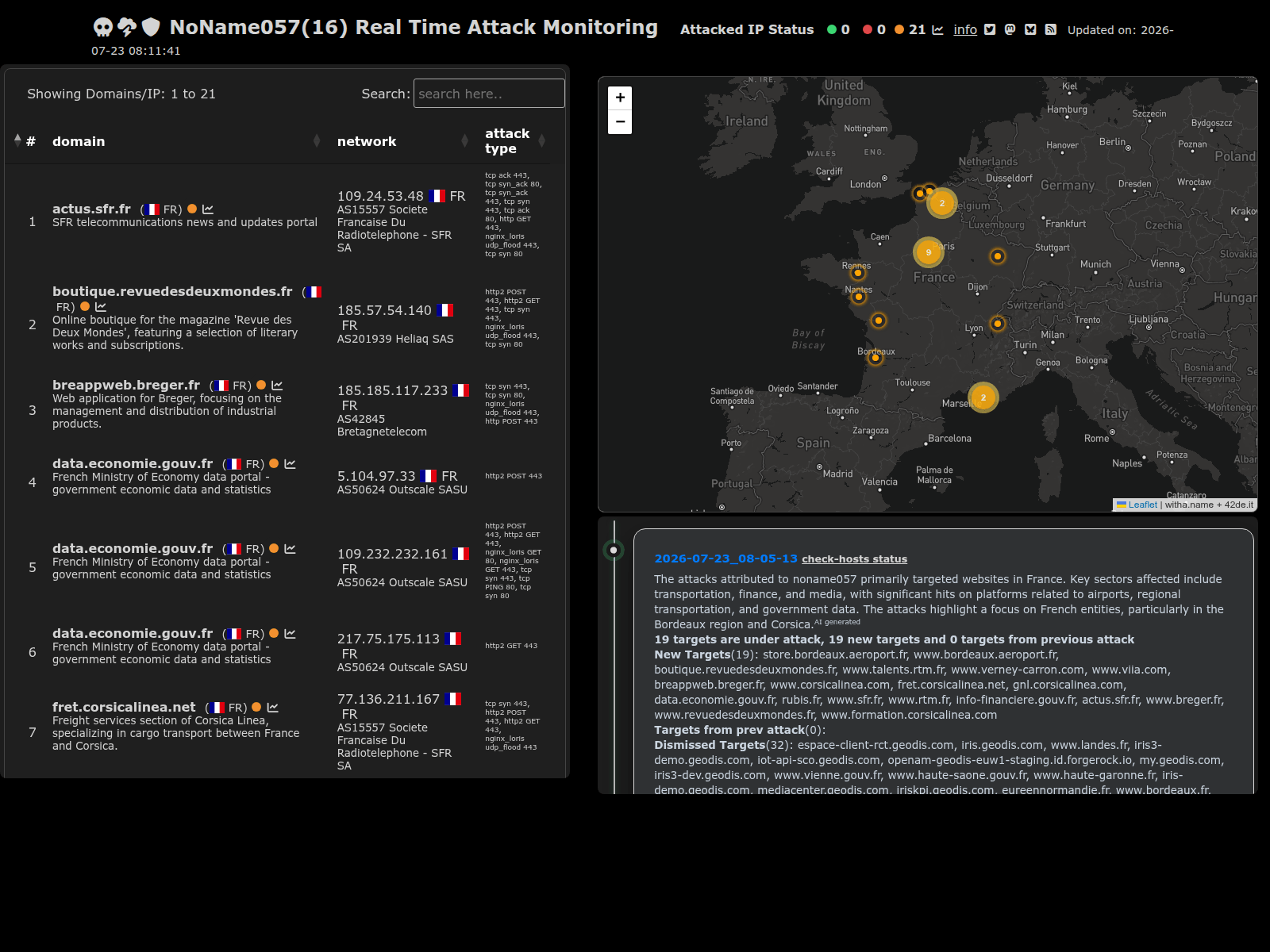The image size is (1270, 952).
Task: Click the 'http2 POST 443' attack type cell
Action: pos(514,476)
